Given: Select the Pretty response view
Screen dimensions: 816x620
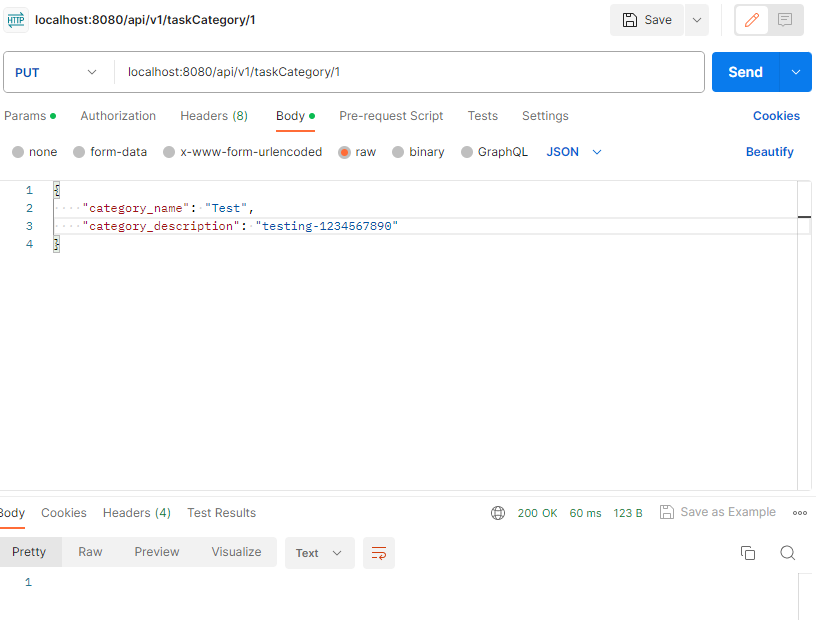Looking at the screenshot, I should [x=29, y=552].
